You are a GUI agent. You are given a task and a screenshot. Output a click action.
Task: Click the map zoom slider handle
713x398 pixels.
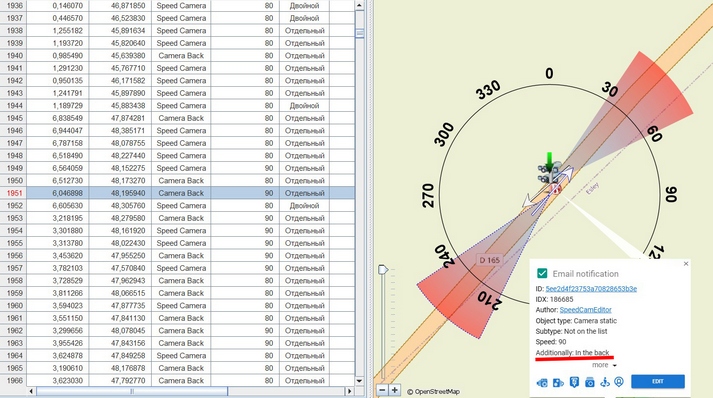383,270
